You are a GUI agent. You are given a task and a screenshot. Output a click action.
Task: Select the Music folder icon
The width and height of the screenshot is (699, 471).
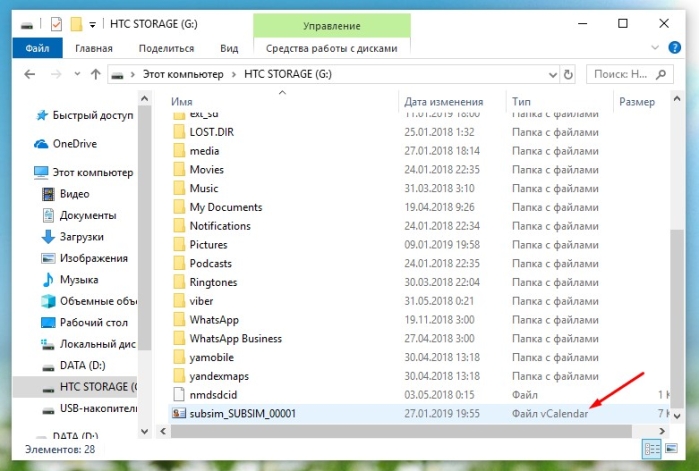tap(179, 188)
